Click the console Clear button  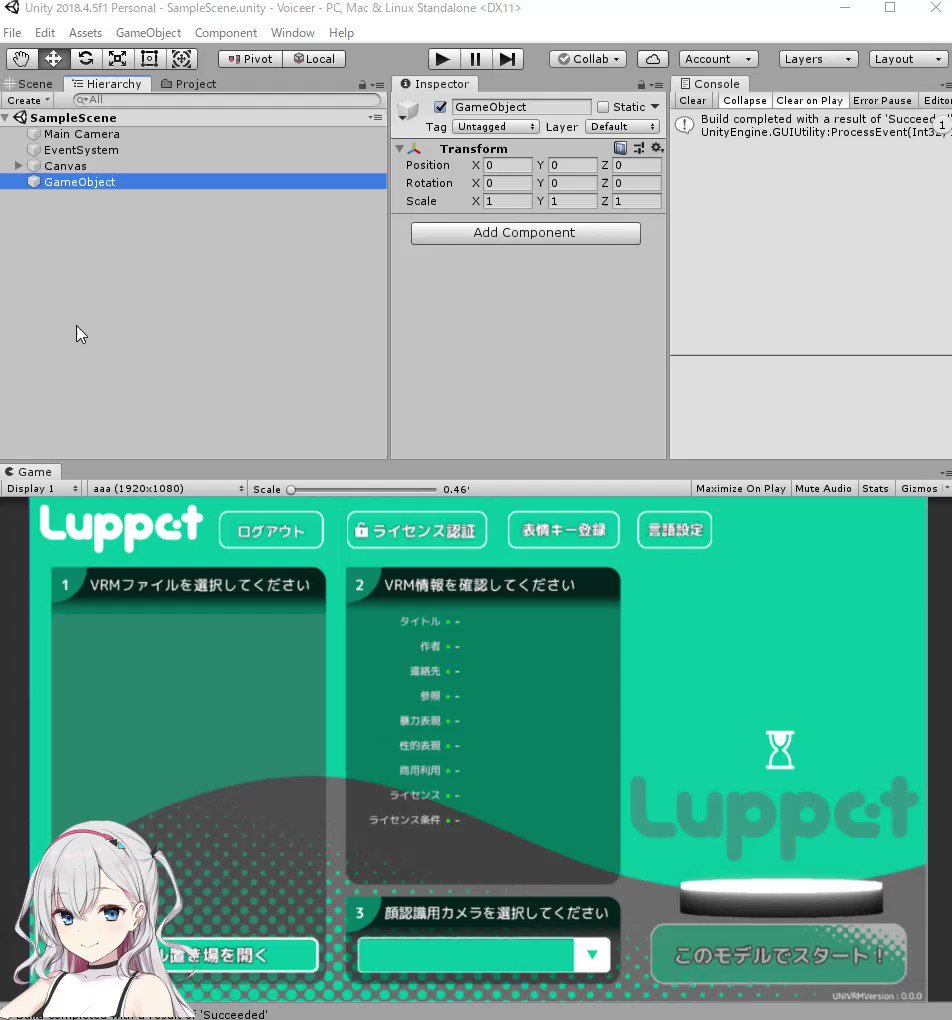[692, 101]
